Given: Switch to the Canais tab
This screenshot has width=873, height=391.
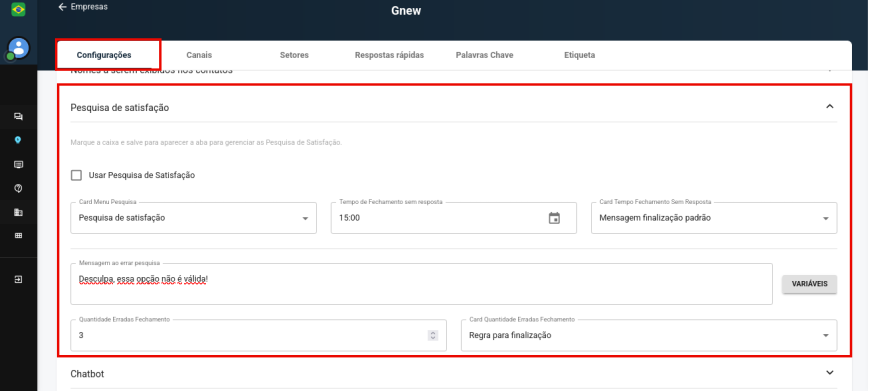Looking at the screenshot, I should (199, 55).
